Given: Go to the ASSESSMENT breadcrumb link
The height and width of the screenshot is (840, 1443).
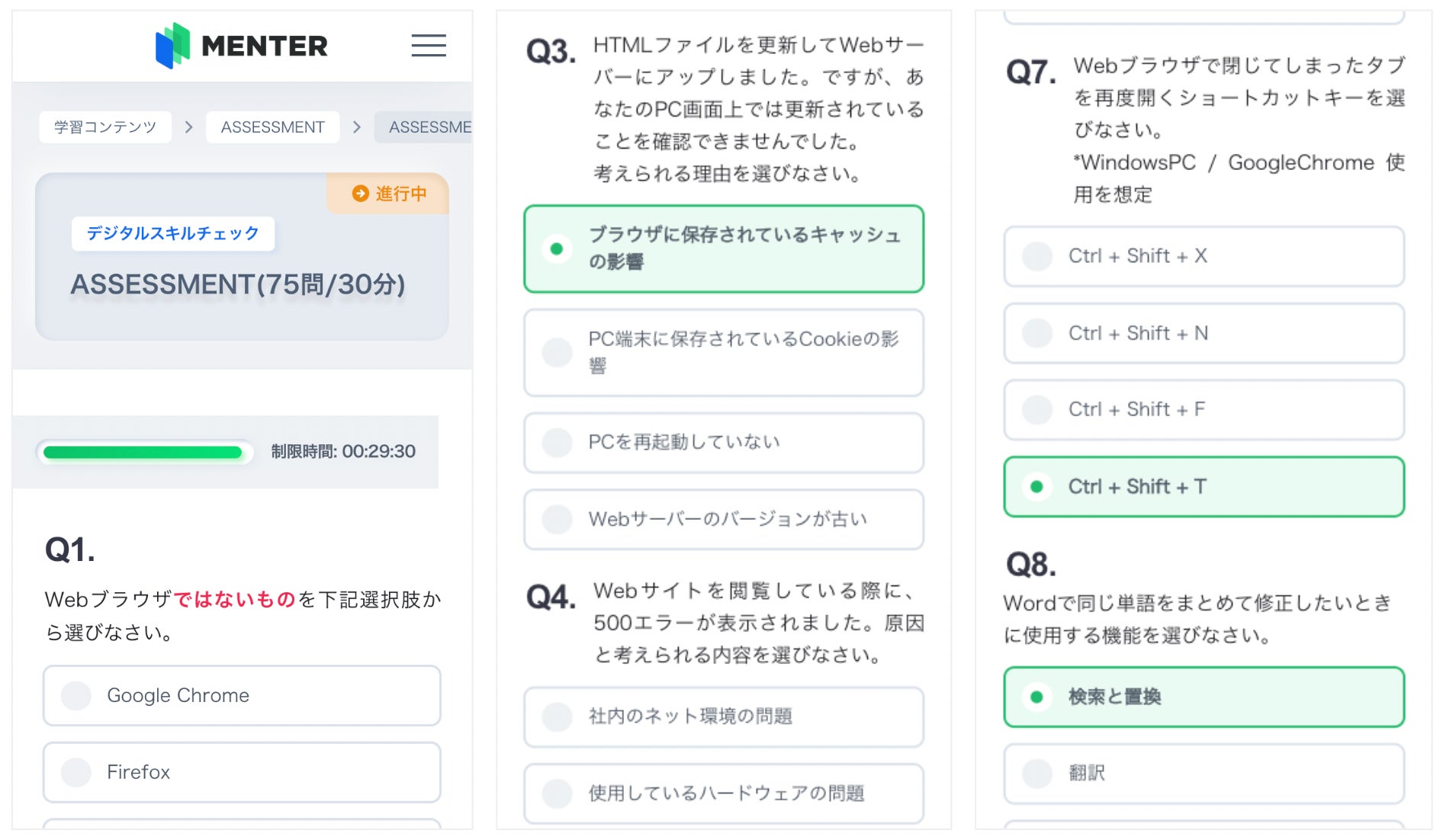Looking at the screenshot, I should [x=272, y=127].
